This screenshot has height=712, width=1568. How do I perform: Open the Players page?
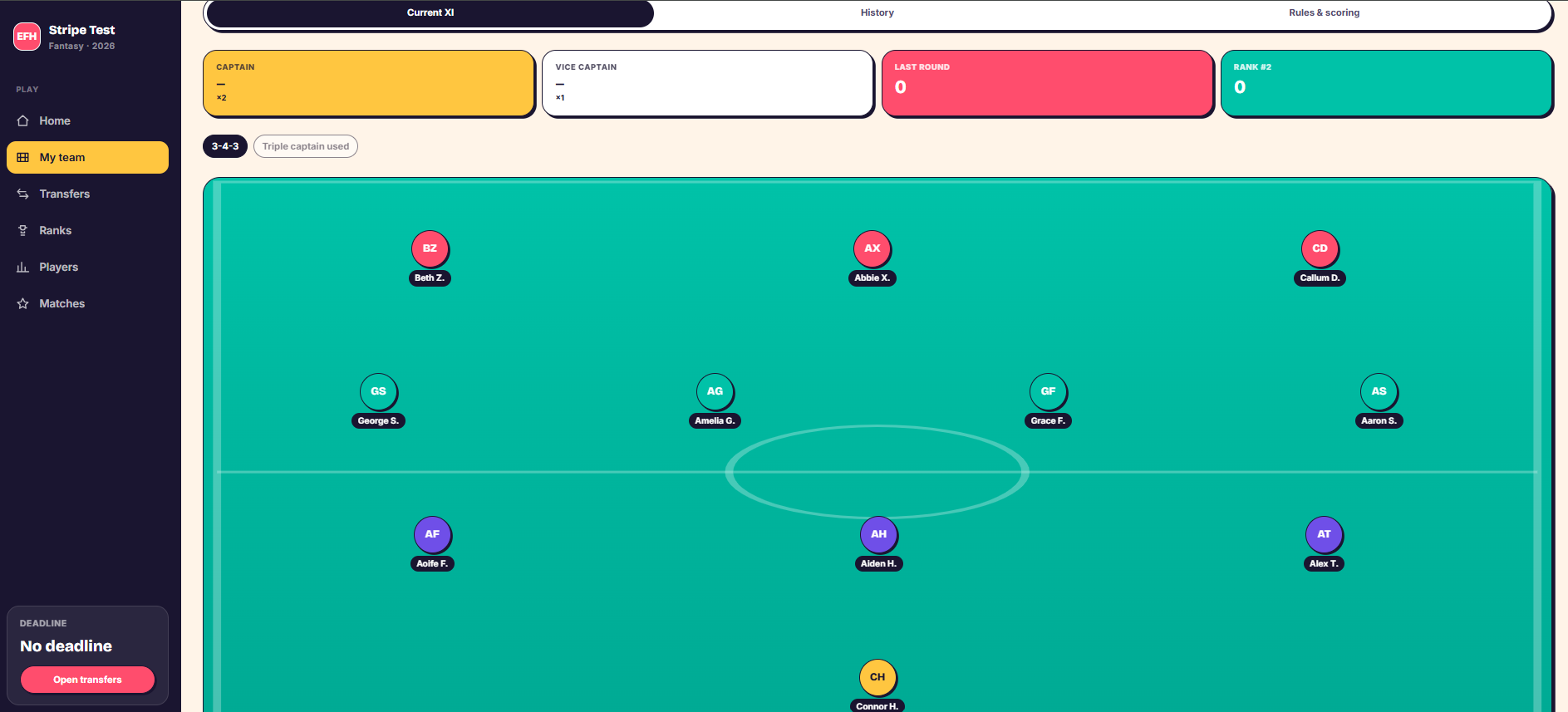[x=87, y=268]
